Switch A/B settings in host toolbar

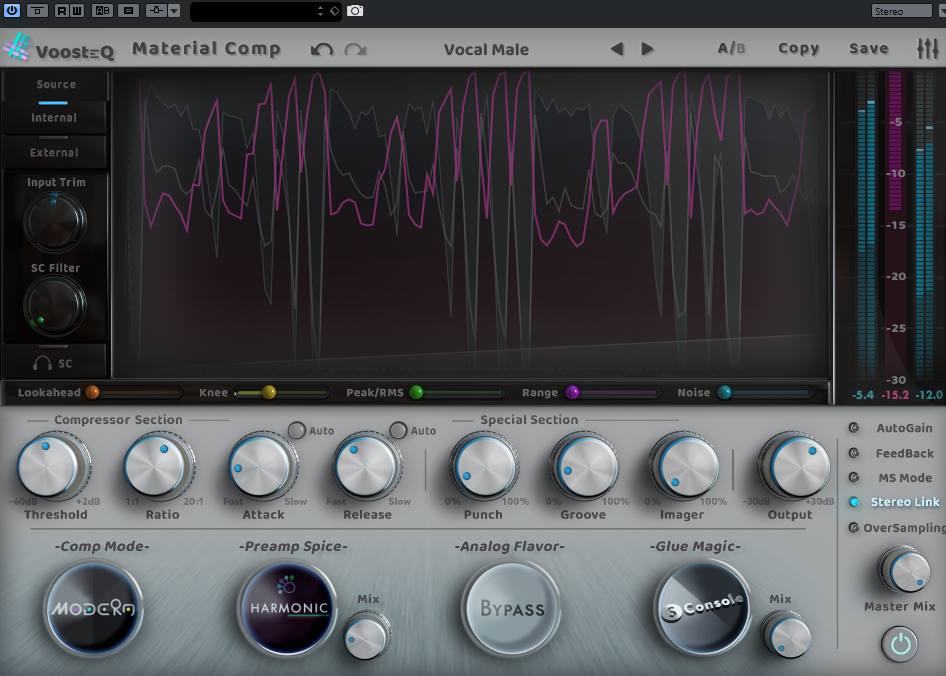click(x=103, y=10)
